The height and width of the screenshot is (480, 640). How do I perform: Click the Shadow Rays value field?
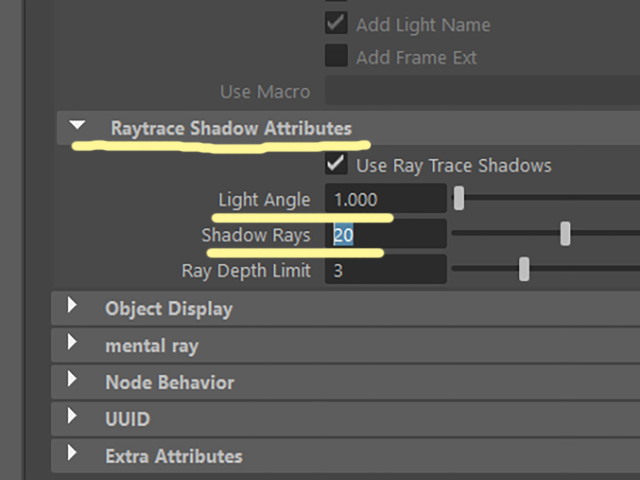click(x=386, y=234)
